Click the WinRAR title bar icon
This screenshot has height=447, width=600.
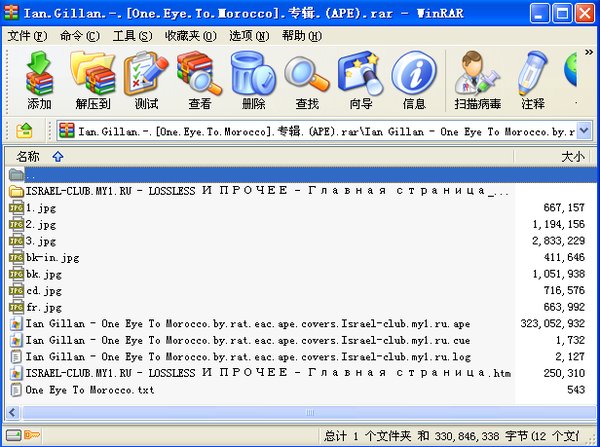tap(11, 13)
